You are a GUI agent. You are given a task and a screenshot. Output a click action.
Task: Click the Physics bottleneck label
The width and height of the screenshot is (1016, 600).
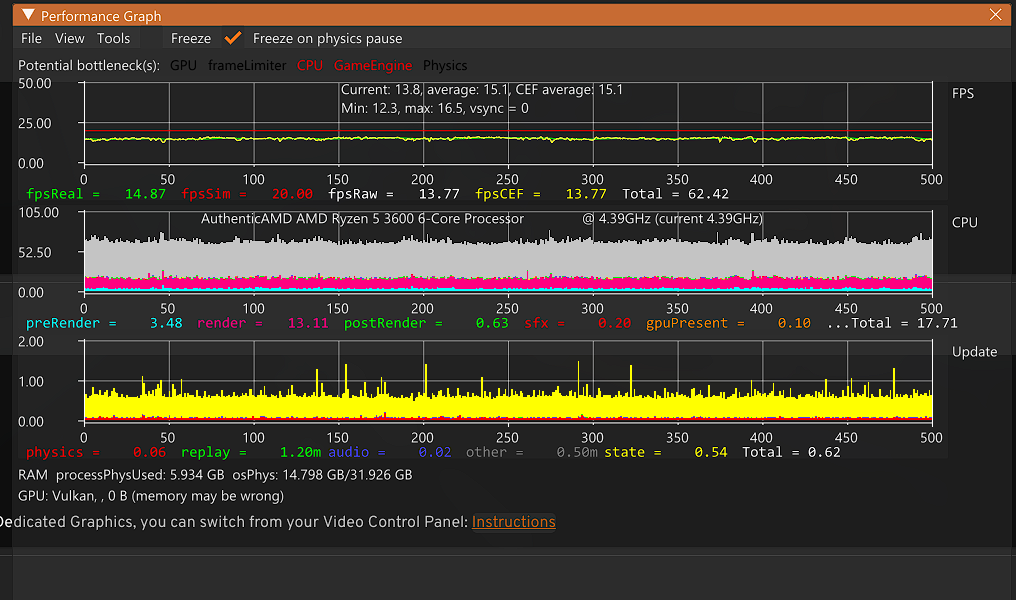click(x=445, y=65)
